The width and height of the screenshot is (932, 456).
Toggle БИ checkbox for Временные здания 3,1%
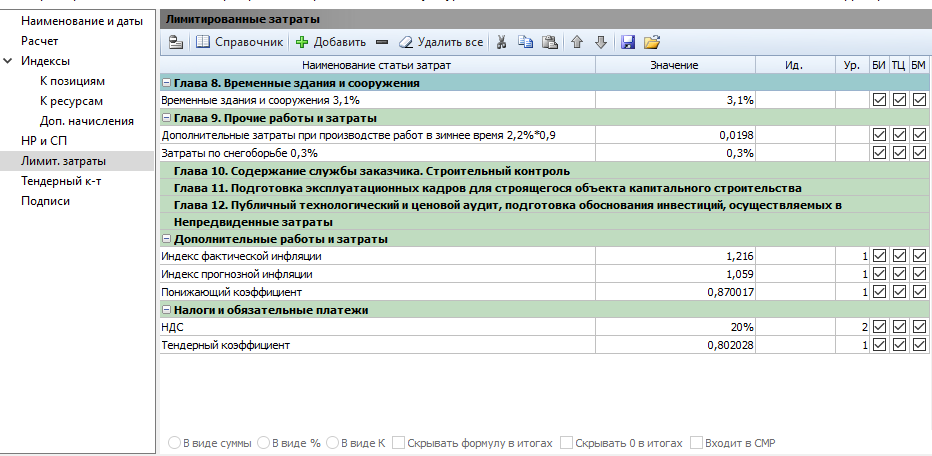(879, 100)
